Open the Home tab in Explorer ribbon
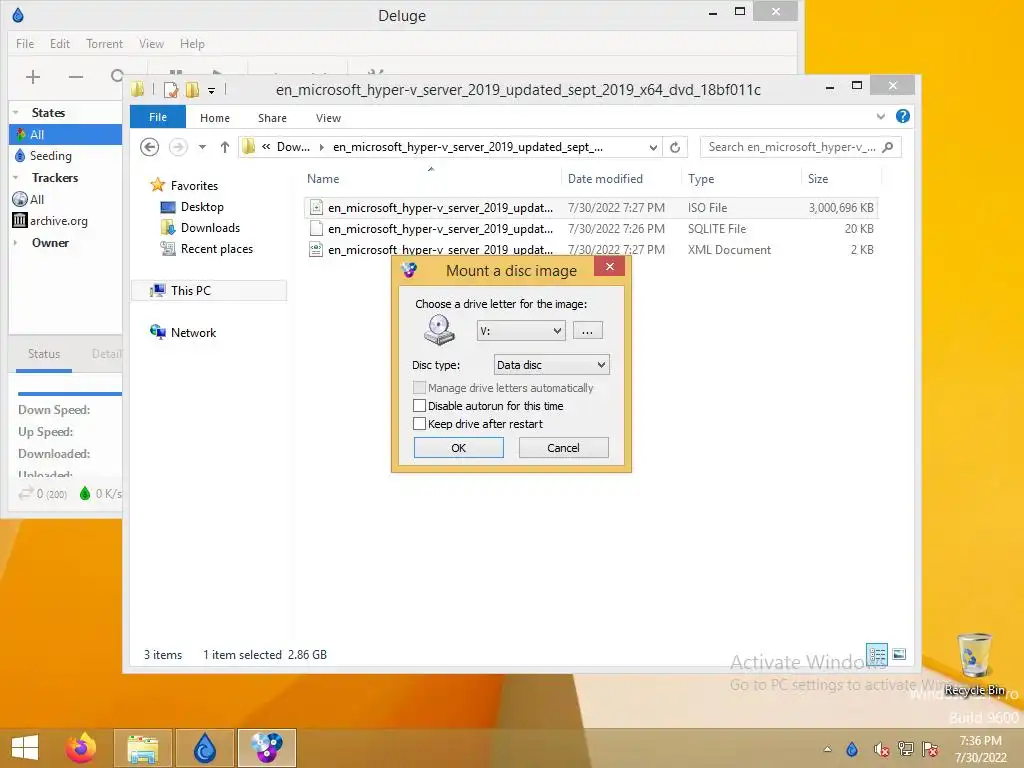This screenshot has width=1024, height=768. (214, 118)
